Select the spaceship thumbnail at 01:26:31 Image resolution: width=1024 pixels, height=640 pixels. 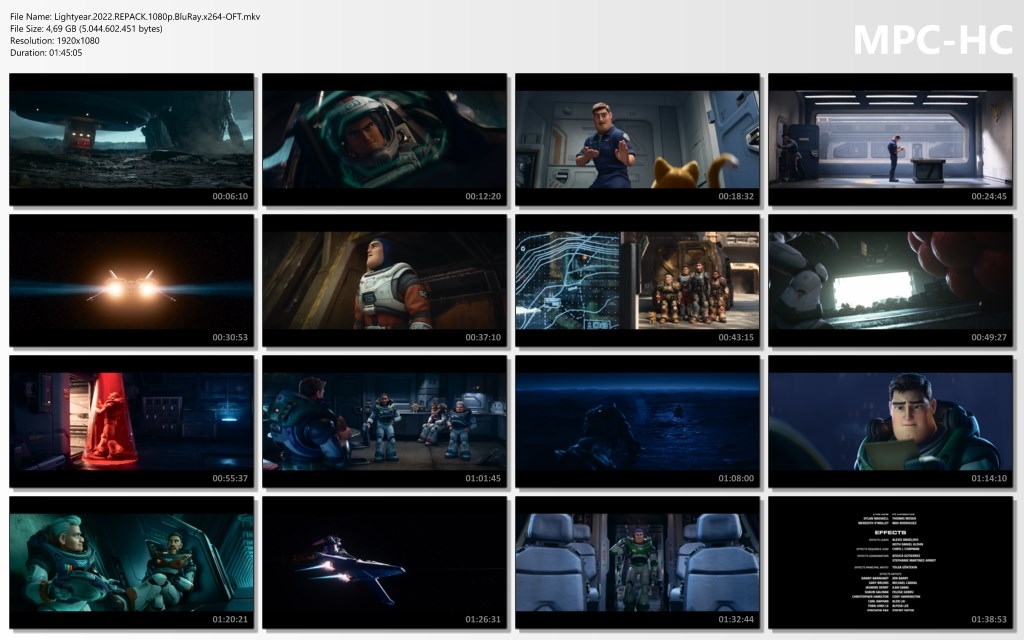click(384, 562)
